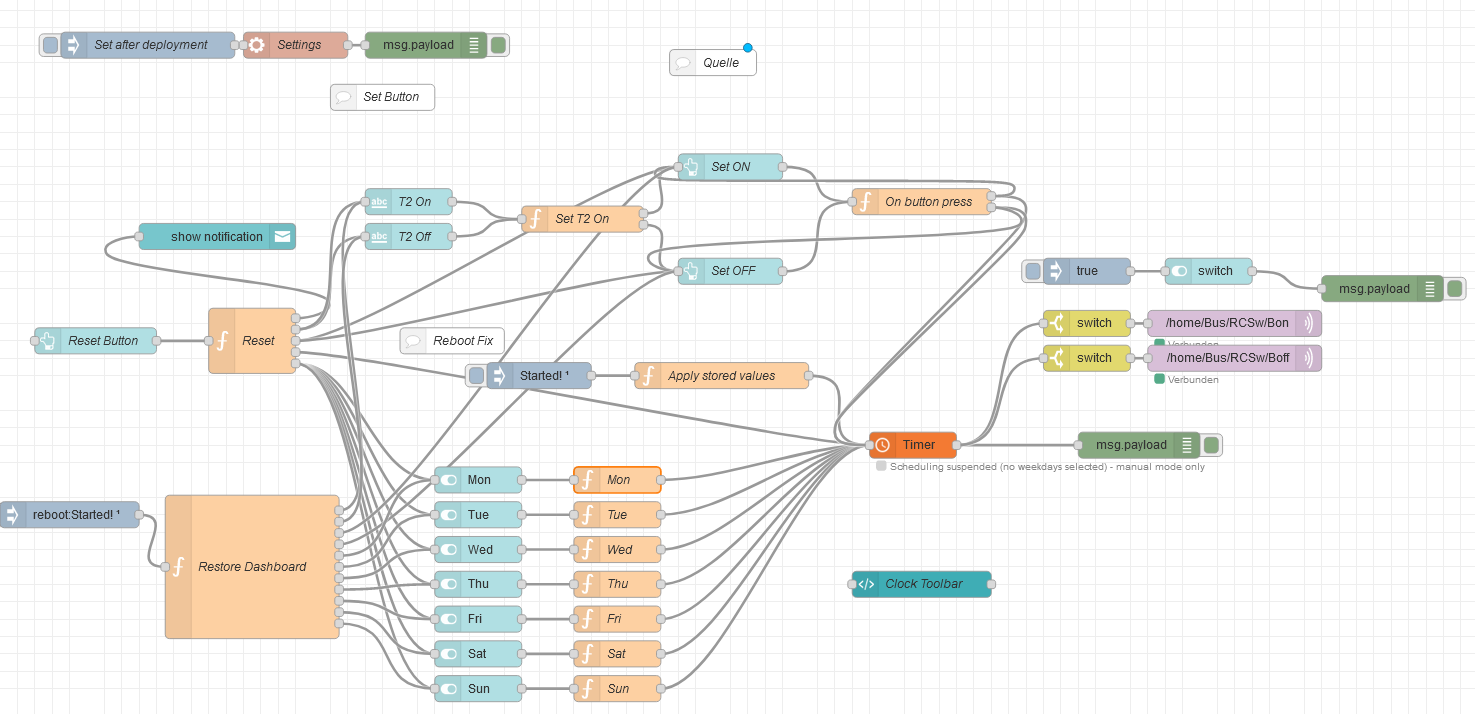Click the toggle icon on Wed switch node

point(448,550)
